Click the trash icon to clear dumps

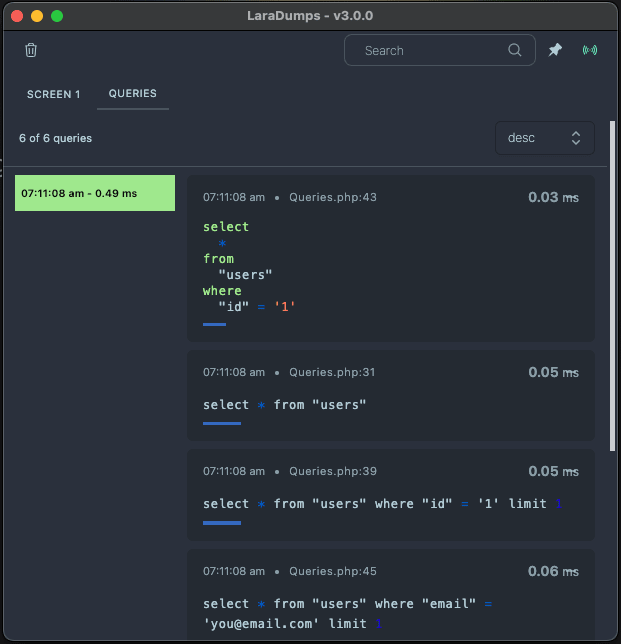tap(31, 50)
